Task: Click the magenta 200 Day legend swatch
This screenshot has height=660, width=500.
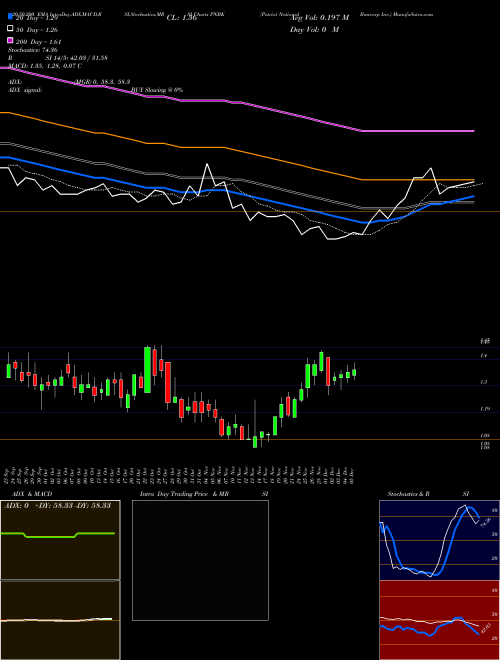Action: click(x=10, y=40)
